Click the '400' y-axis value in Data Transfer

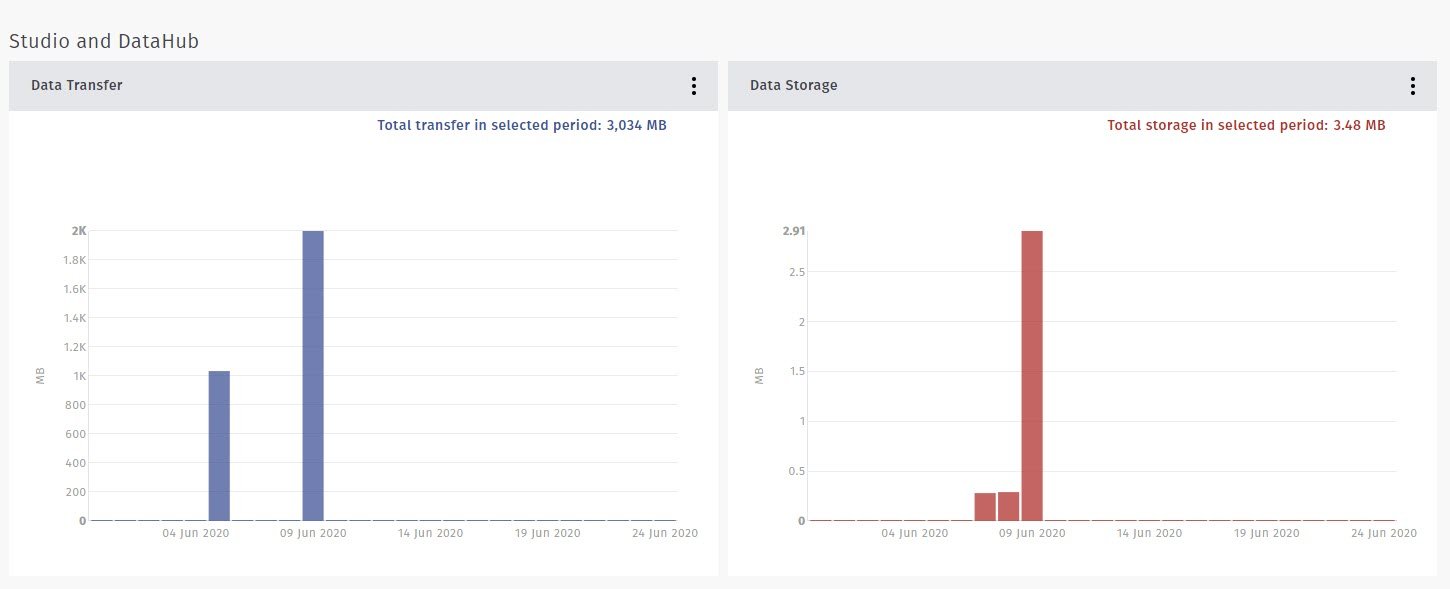coord(76,463)
